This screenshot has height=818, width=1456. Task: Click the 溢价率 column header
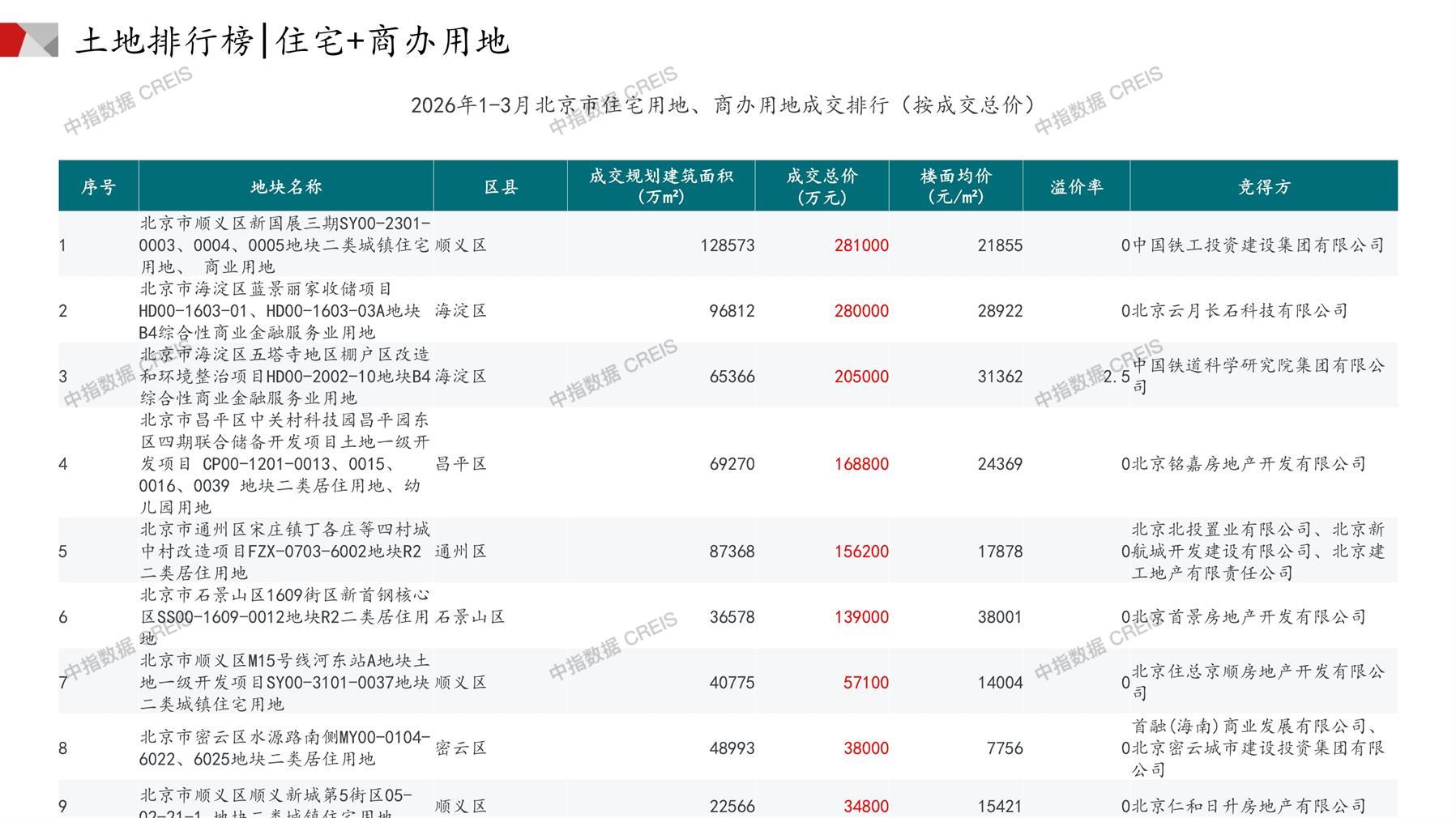pos(1077,187)
